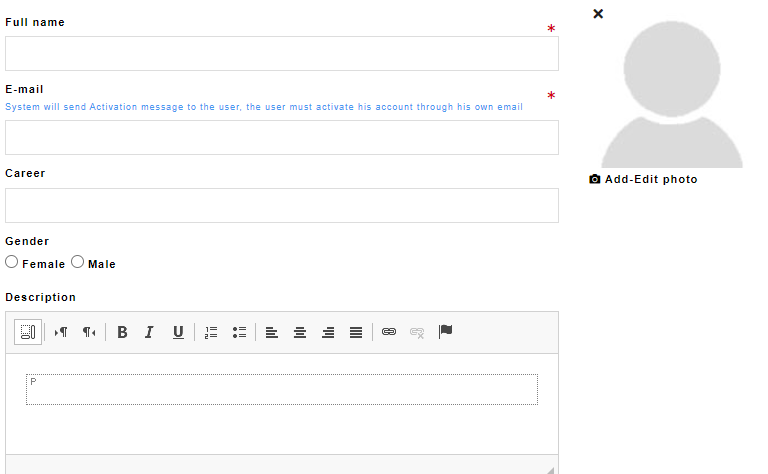Viewport: 768px width, 474px height.
Task: Apply italic formatting in the editor
Action: click(150, 332)
